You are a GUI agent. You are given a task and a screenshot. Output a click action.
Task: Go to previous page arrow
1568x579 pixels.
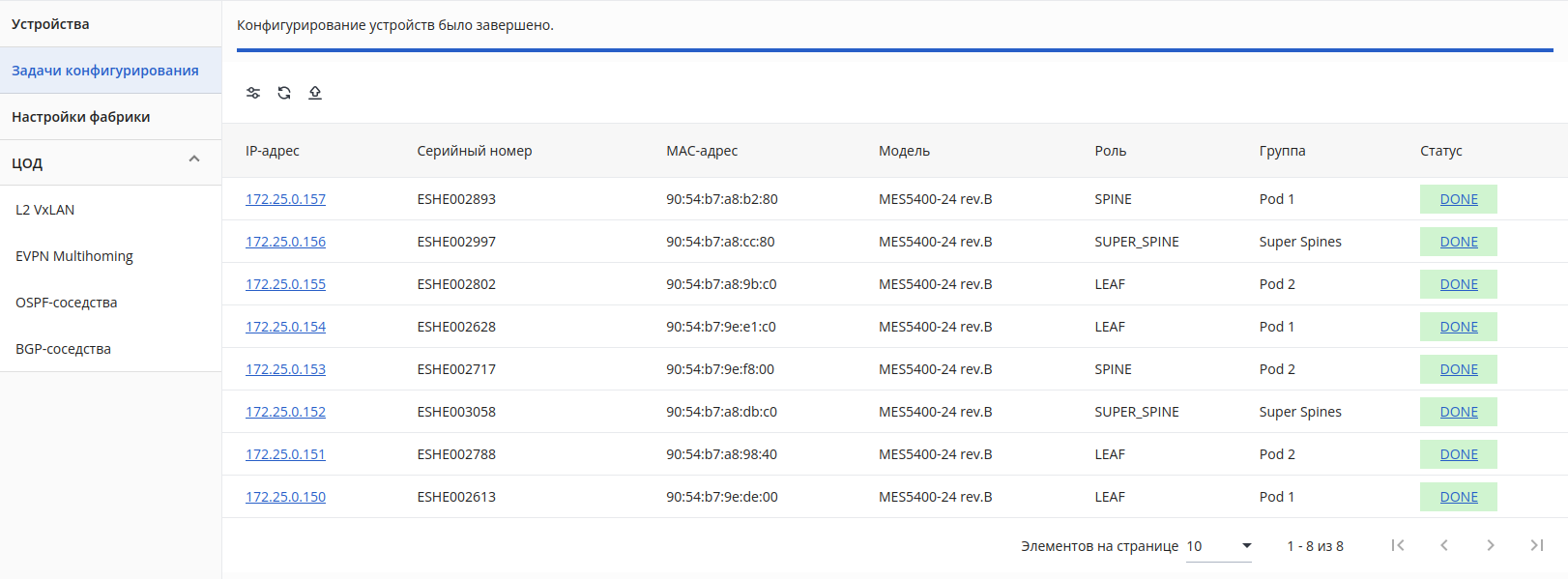click(x=1444, y=545)
